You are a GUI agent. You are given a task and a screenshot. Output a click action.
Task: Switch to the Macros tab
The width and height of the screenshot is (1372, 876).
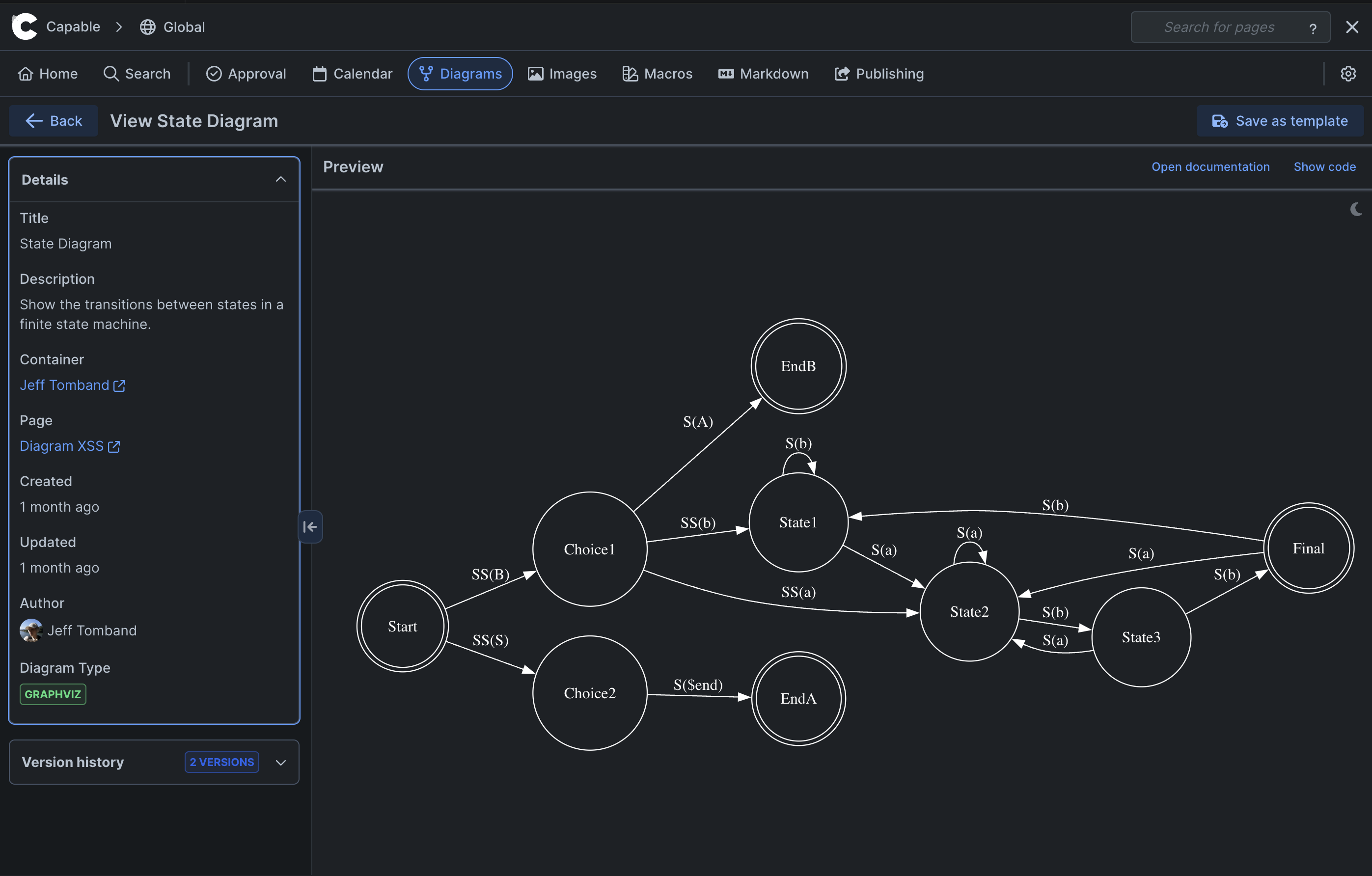click(657, 74)
